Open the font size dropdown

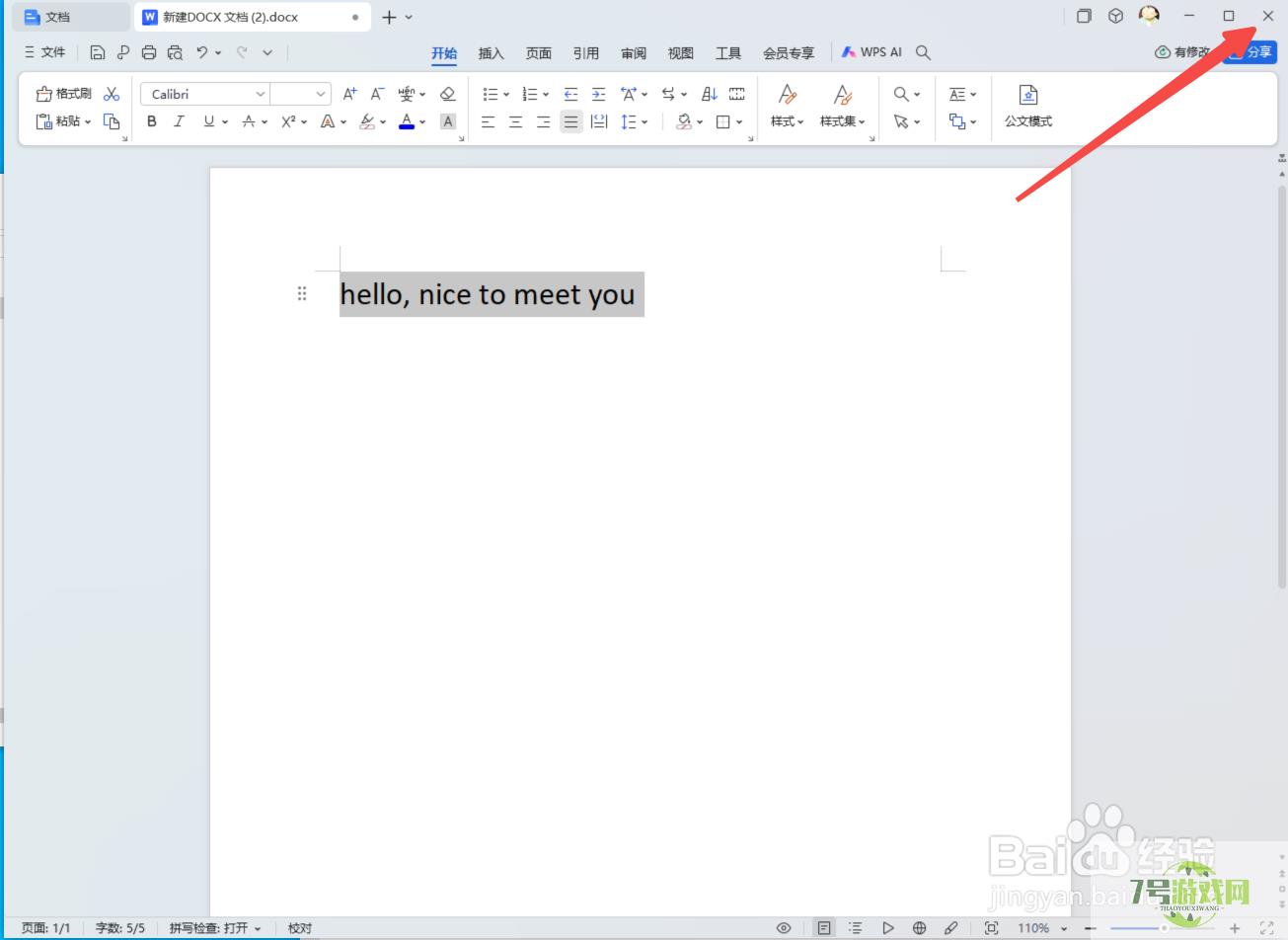[321, 94]
